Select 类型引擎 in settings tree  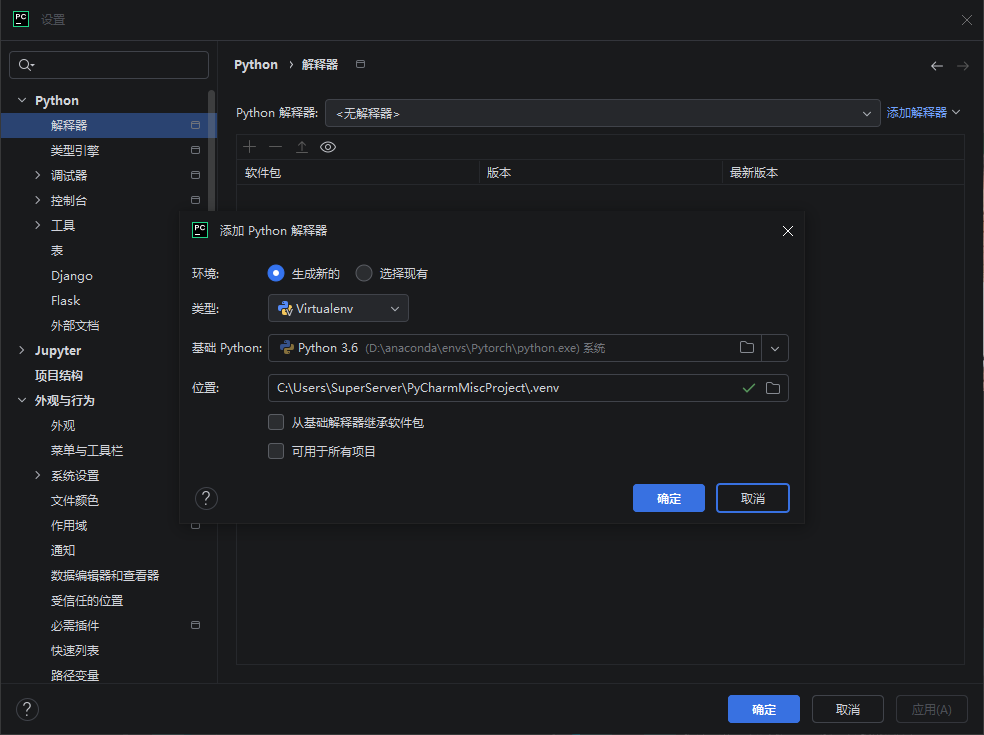[x=75, y=151]
